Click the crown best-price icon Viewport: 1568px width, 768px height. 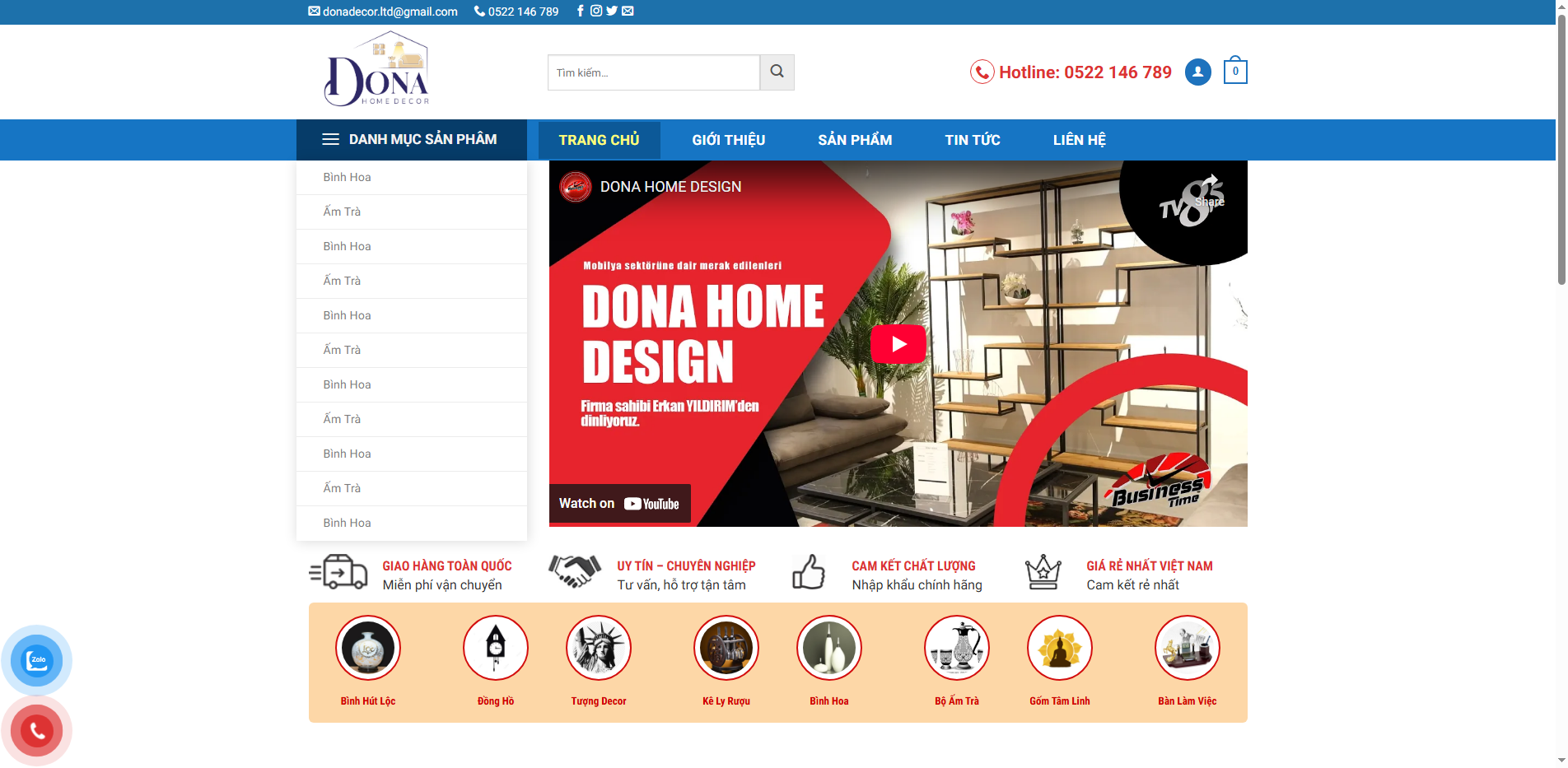(1043, 571)
